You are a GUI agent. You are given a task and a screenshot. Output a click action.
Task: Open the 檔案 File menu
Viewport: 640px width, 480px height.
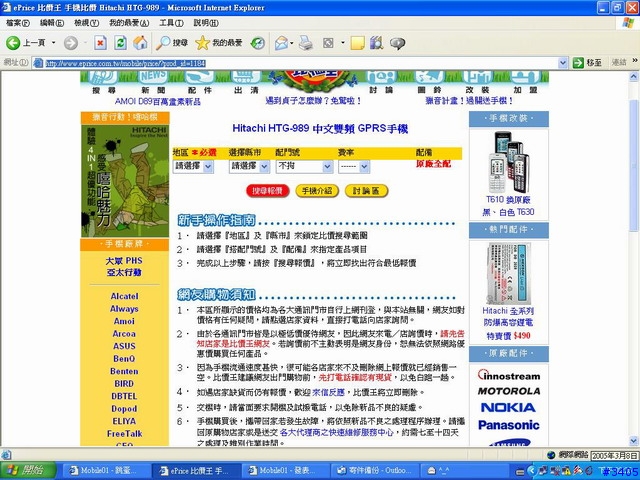18,23
